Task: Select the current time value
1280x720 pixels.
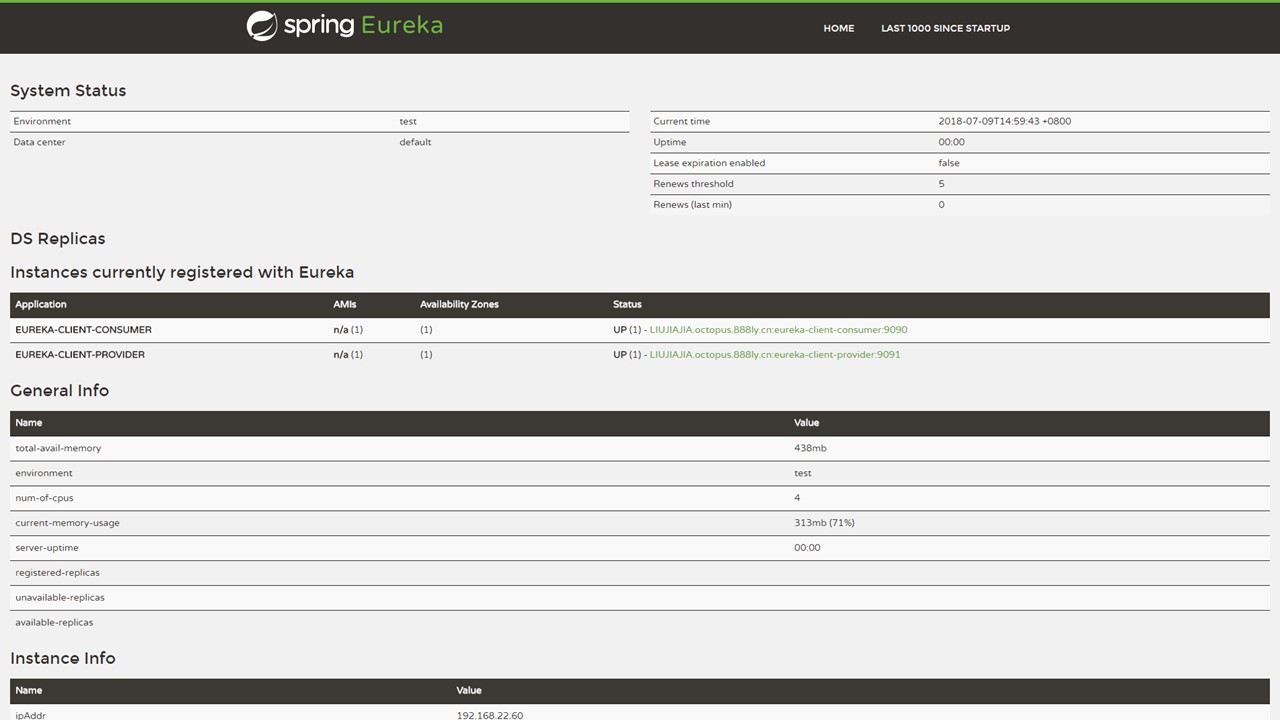Action: coord(1004,121)
